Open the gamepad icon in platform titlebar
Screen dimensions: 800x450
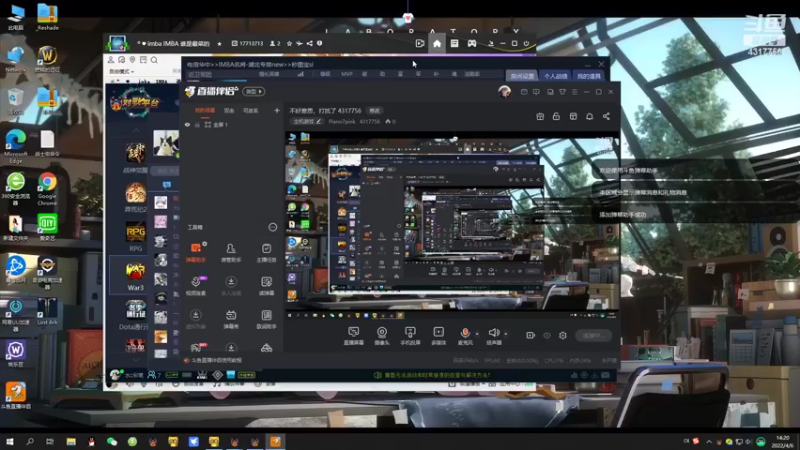(x=471, y=43)
